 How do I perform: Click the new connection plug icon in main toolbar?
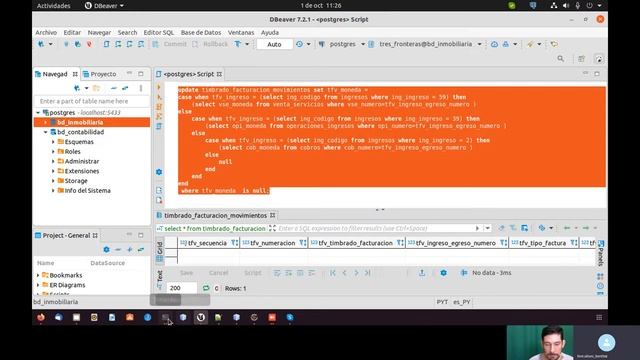[41, 44]
